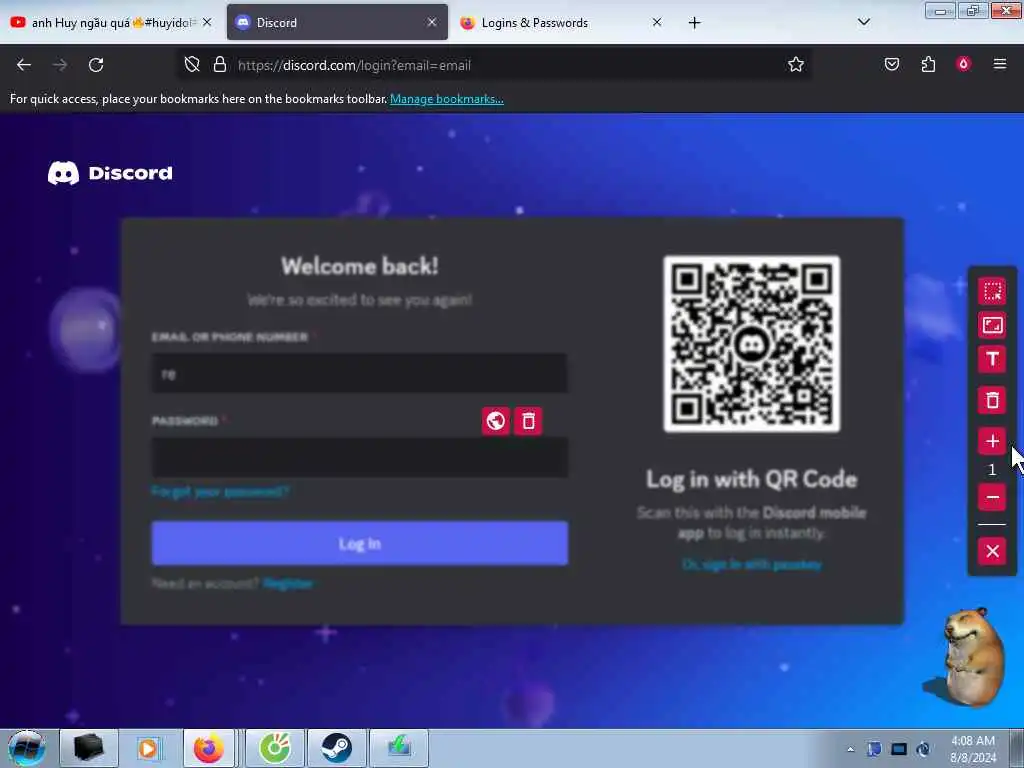The height and width of the screenshot is (768, 1024).
Task: Close the YouTube tab
Action: (207, 22)
